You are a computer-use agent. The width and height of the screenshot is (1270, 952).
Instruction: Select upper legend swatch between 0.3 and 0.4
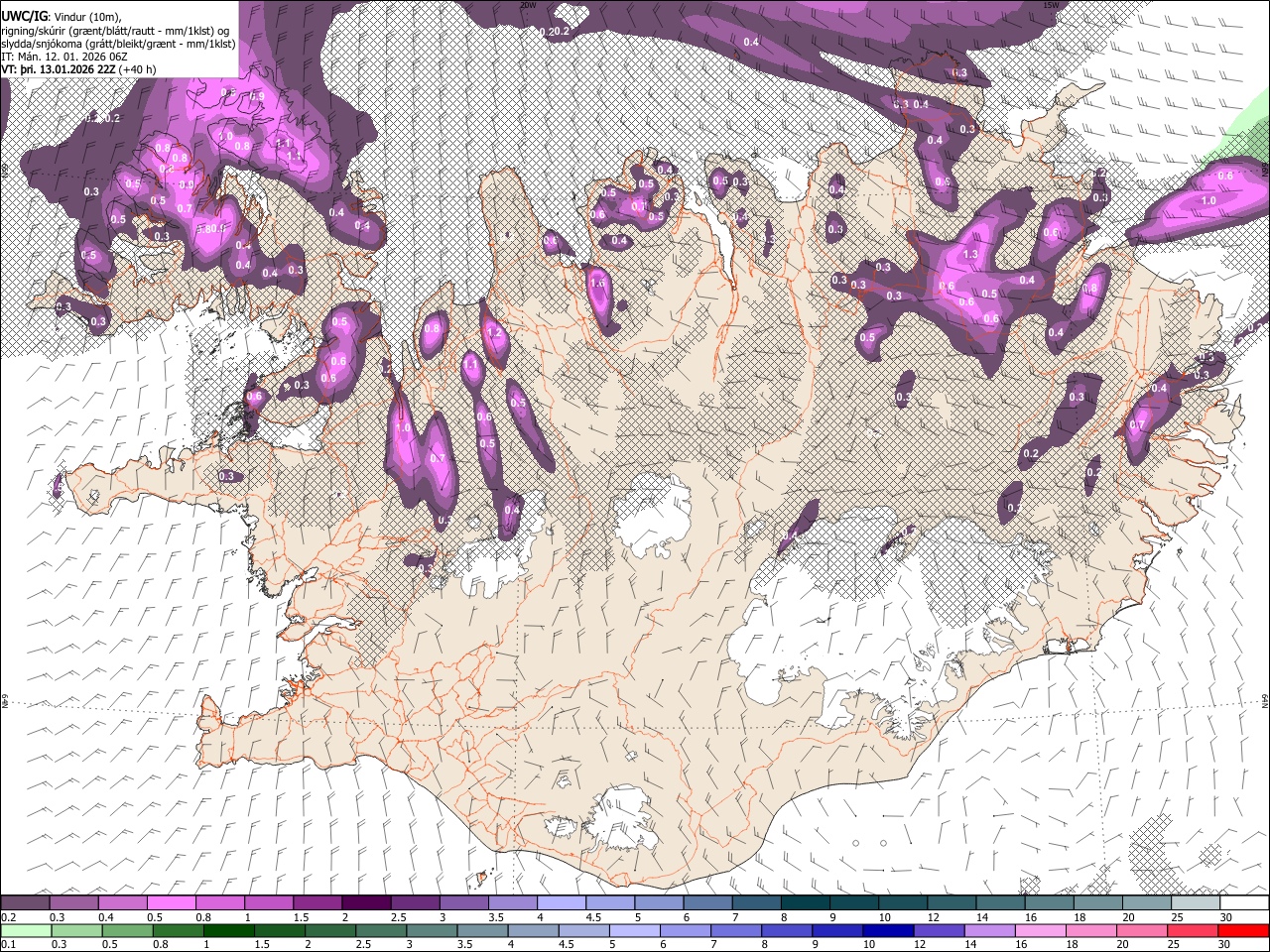(74, 903)
